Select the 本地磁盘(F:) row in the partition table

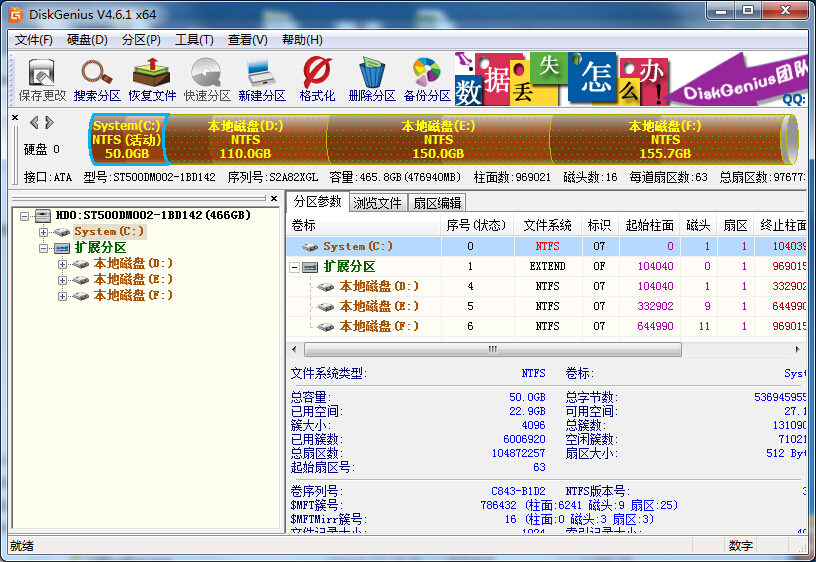[x=379, y=326]
